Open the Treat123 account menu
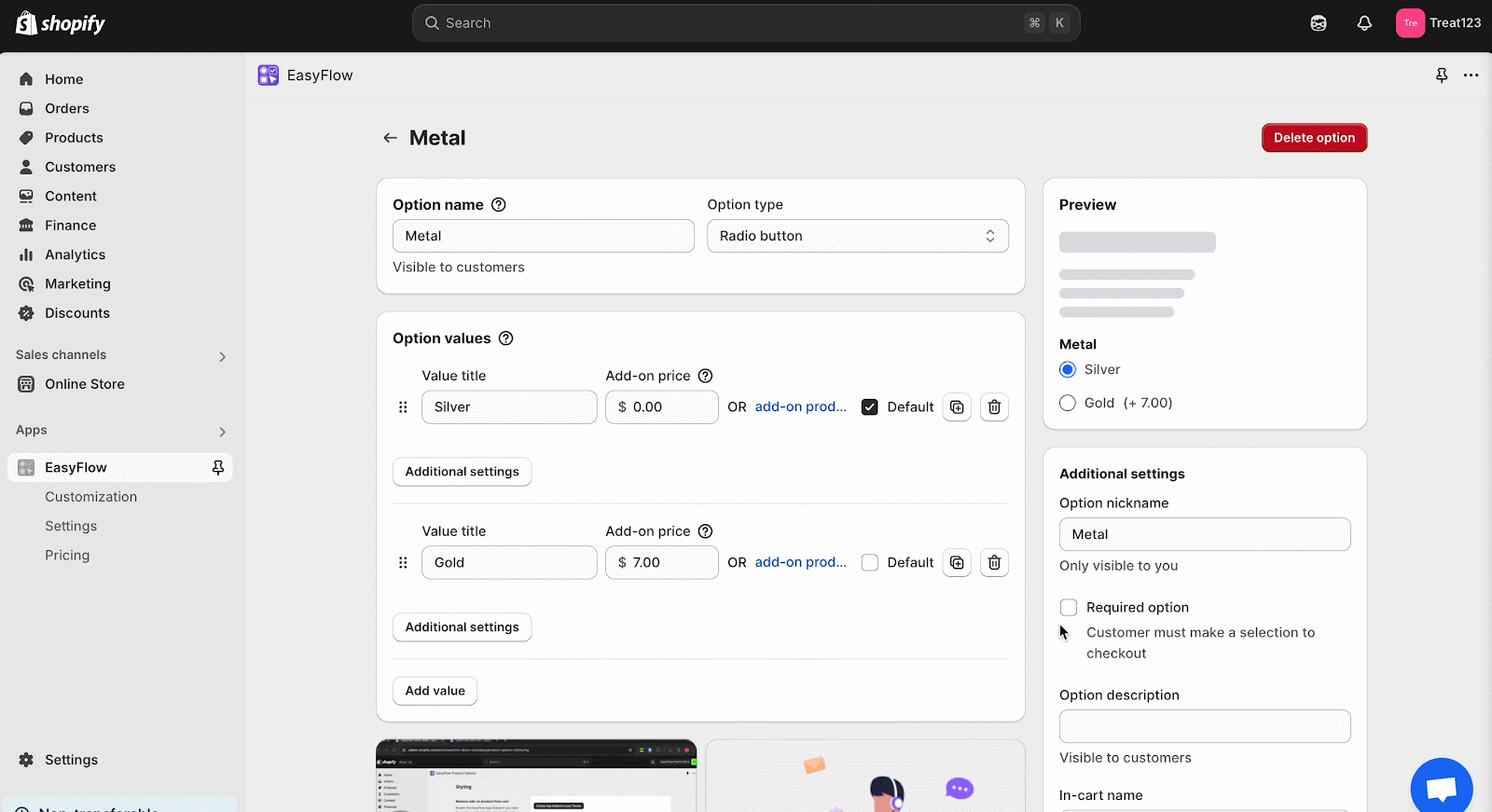The width and height of the screenshot is (1492, 812). pos(1438,23)
